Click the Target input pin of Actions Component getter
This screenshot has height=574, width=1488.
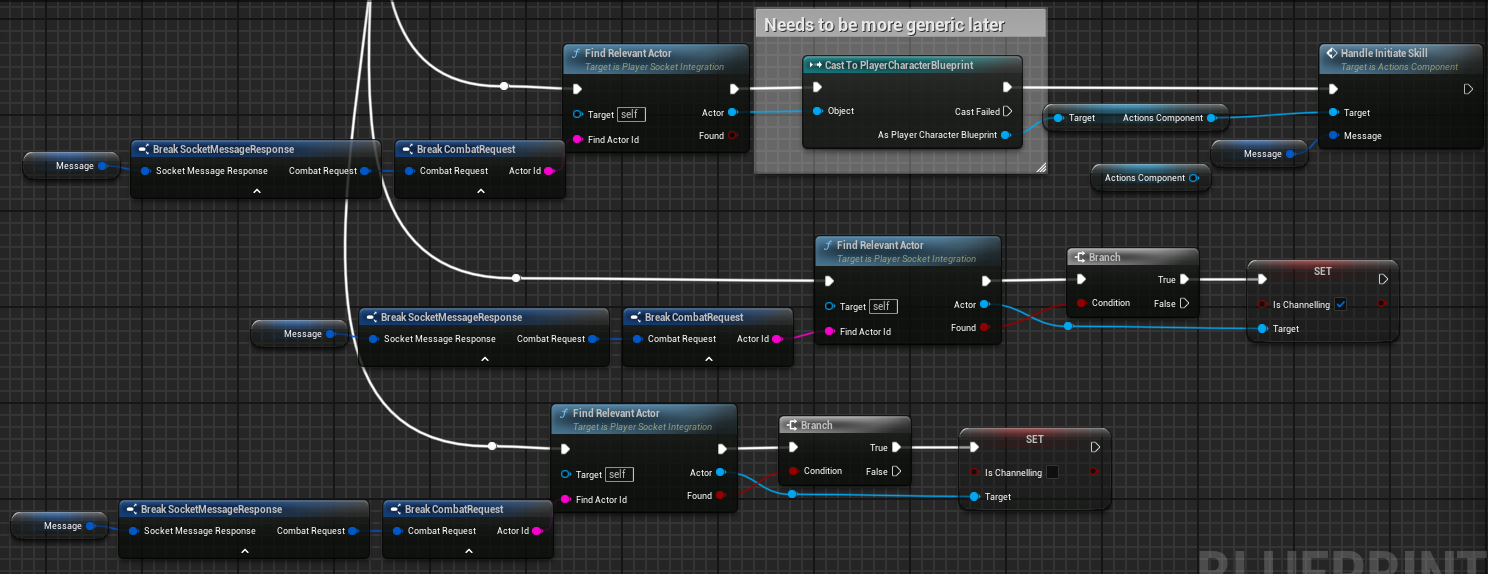(x=1058, y=118)
